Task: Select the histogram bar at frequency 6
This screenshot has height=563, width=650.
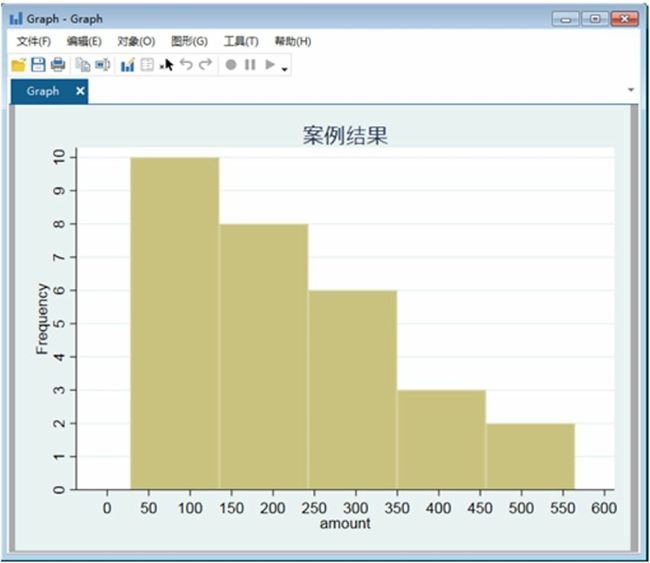Action: (x=353, y=390)
